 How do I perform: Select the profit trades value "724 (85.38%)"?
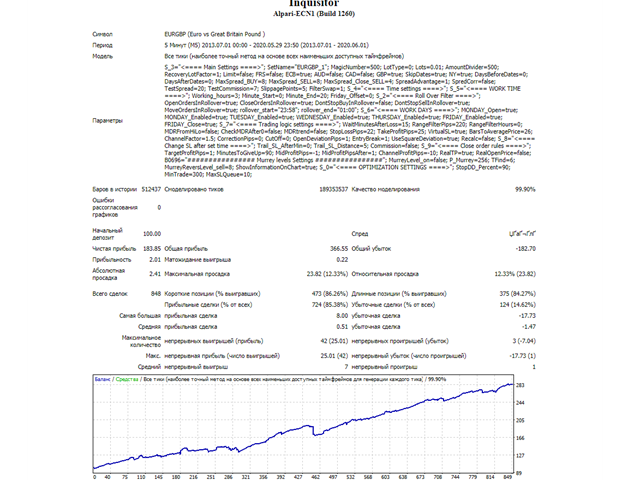[x=330, y=305]
